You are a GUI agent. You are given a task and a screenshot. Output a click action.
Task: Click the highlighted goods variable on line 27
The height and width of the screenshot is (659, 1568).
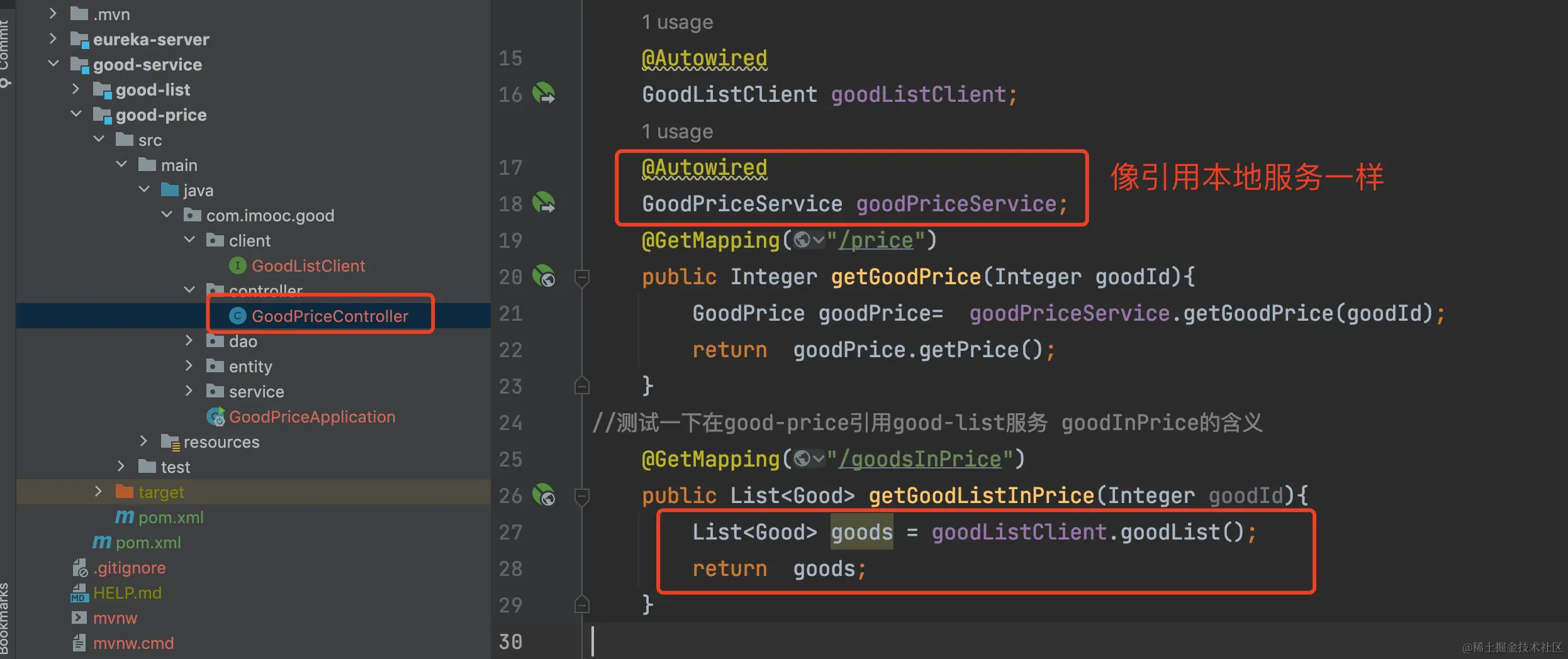pos(861,532)
